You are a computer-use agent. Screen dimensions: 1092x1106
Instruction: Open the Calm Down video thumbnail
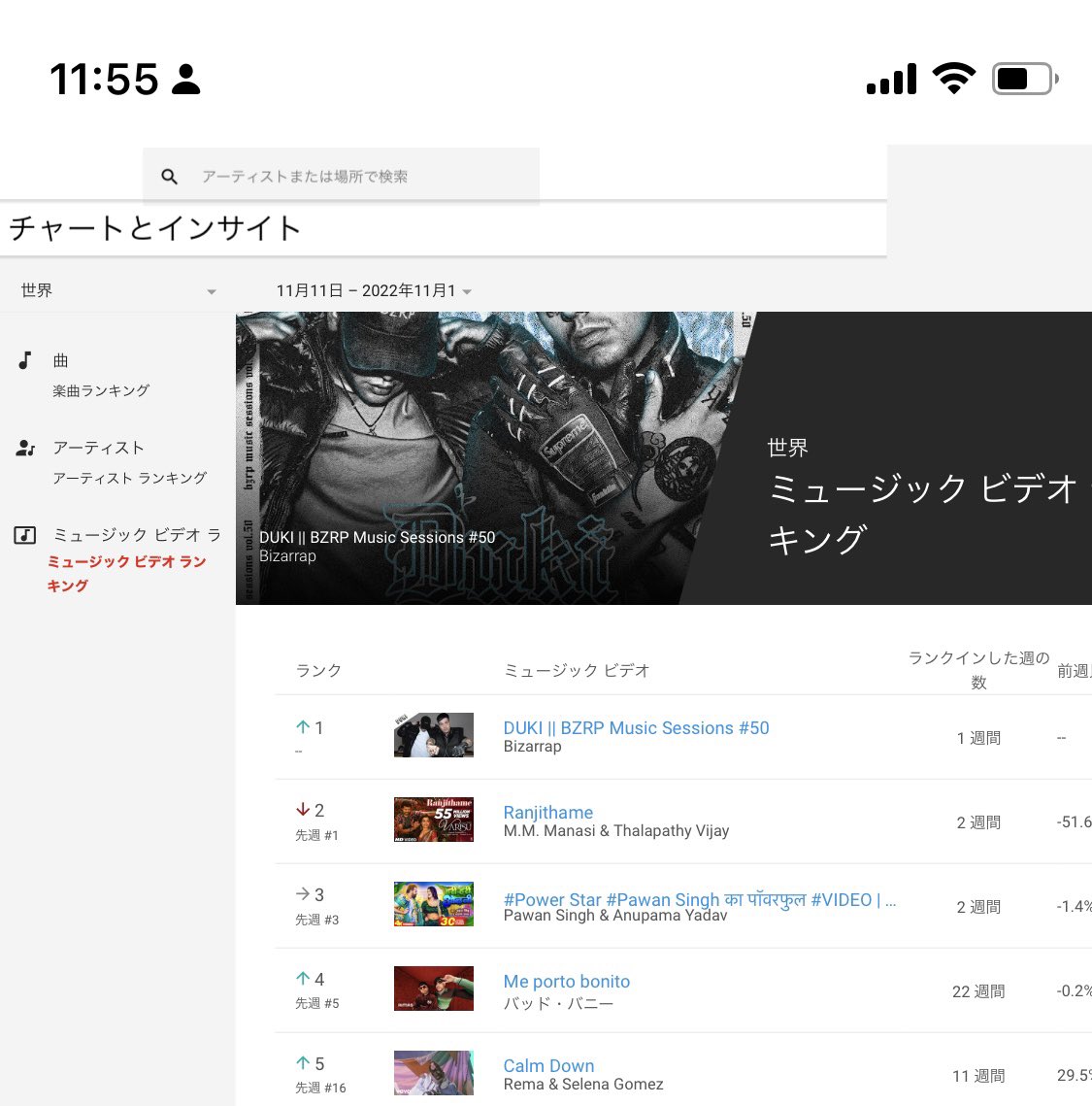pos(434,1073)
